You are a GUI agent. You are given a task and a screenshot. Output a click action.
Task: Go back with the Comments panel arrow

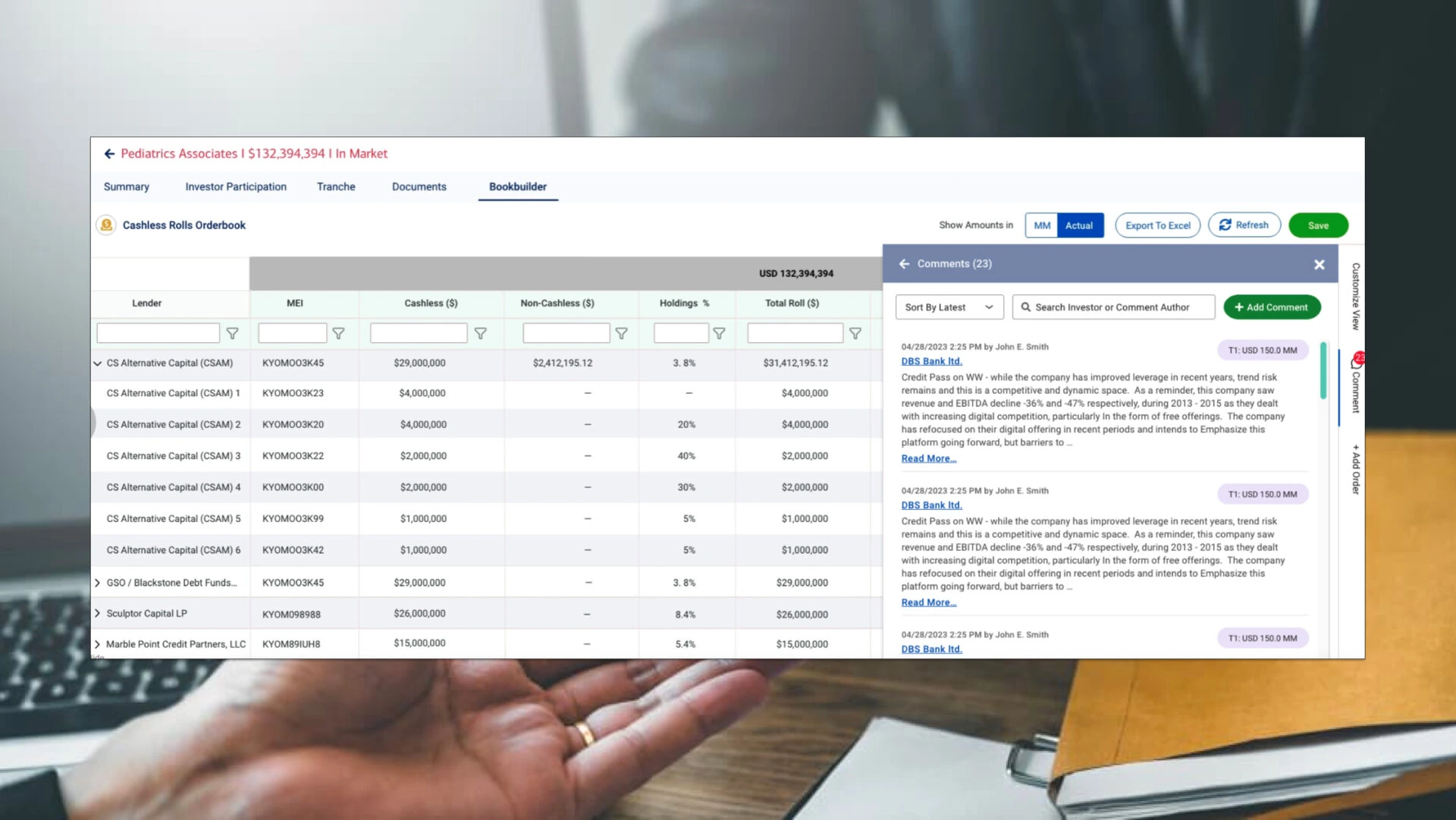point(904,264)
